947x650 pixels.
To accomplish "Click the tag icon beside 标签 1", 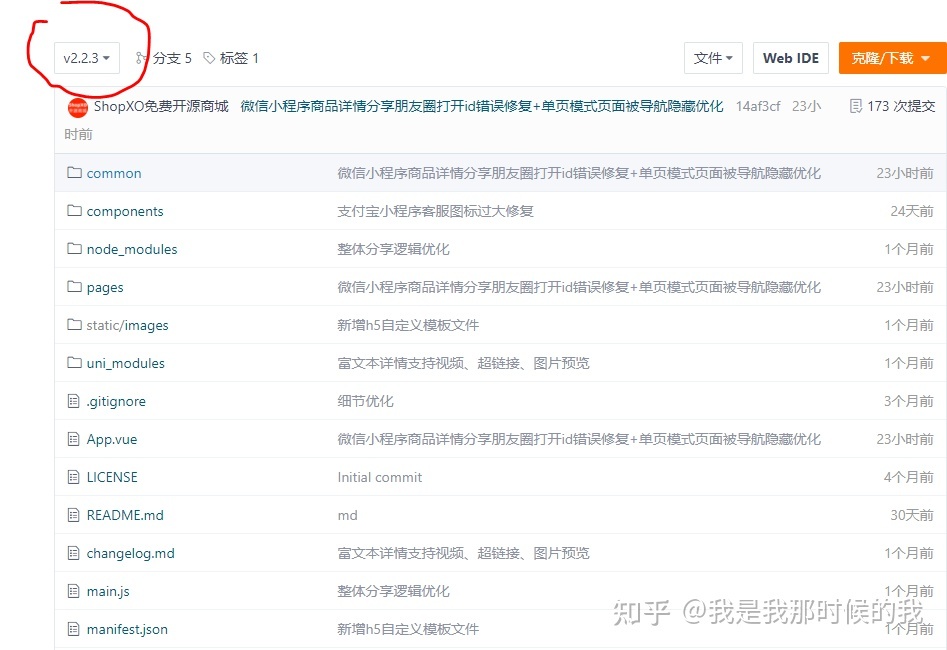I will point(209,58).
